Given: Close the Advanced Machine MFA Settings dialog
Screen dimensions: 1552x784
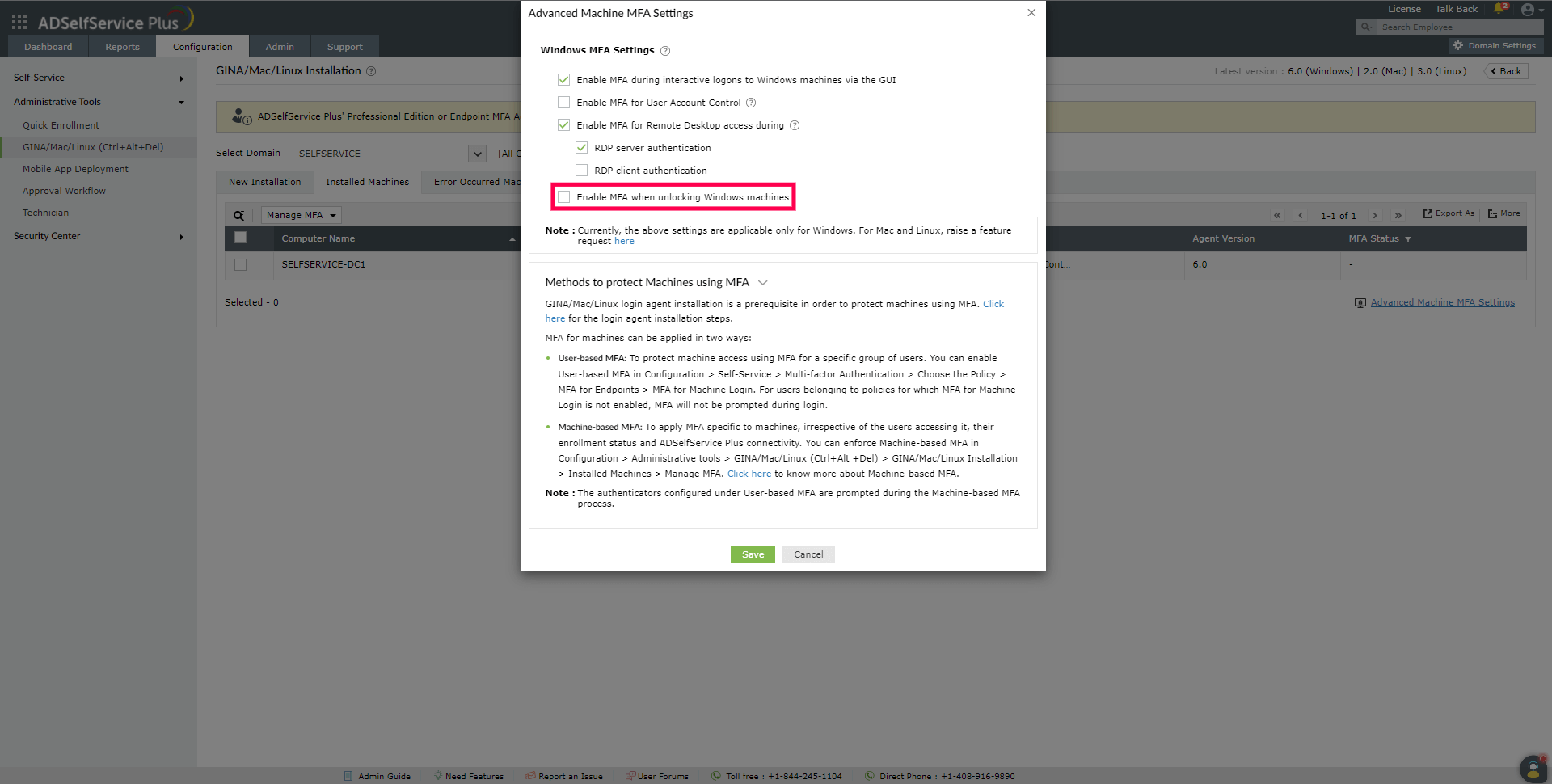Looking at the screenshot, I should tap(1031, 13).
